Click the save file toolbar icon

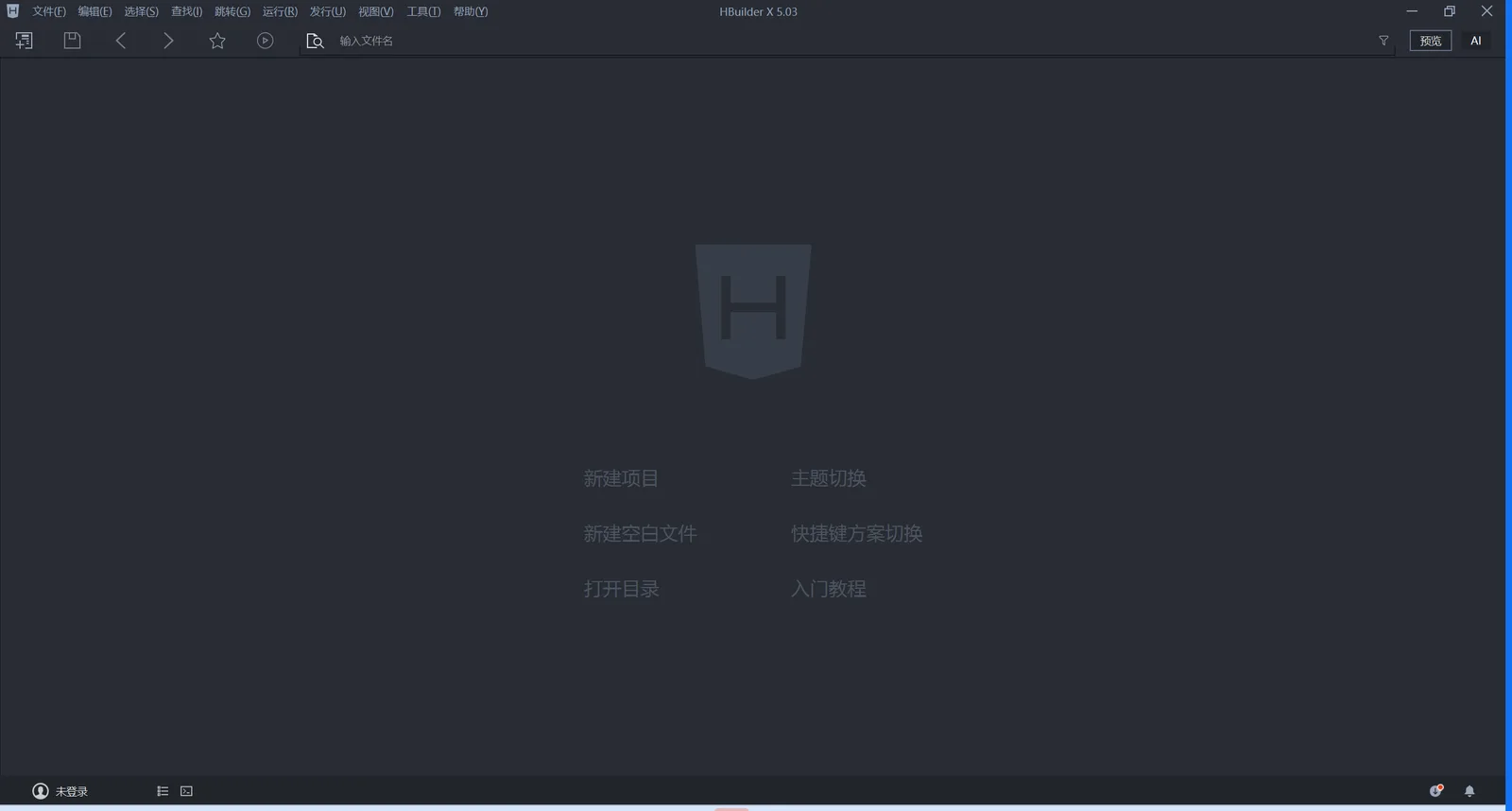point(72,41)
